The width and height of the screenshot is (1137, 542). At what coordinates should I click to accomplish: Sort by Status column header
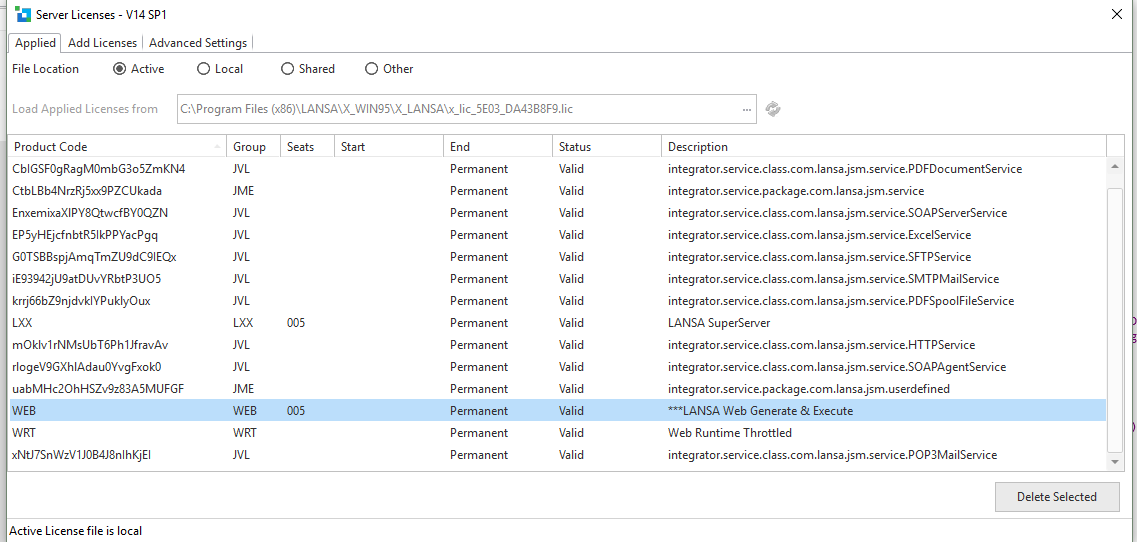coord(606,147)
